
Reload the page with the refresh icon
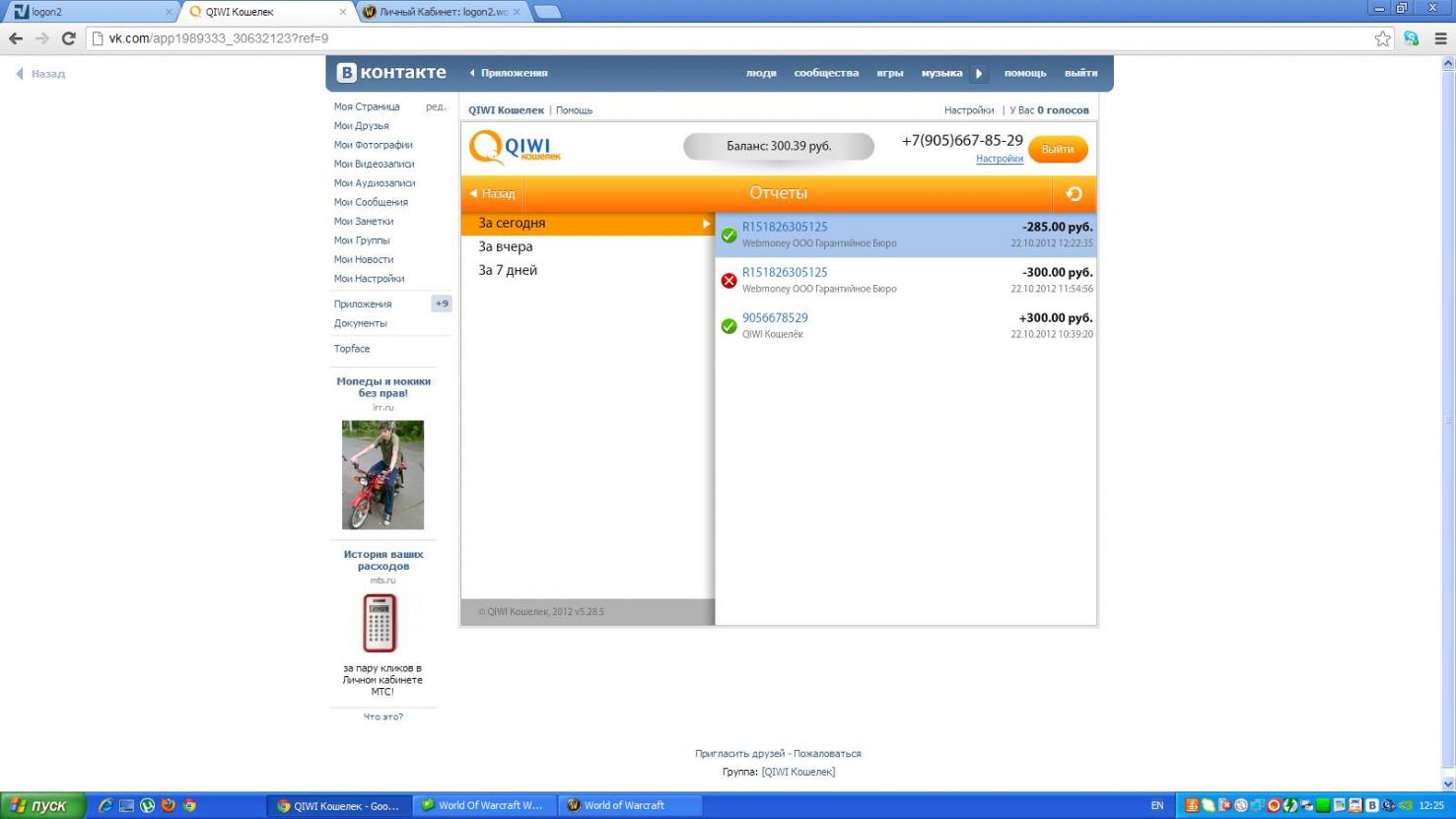pos(68,38)
